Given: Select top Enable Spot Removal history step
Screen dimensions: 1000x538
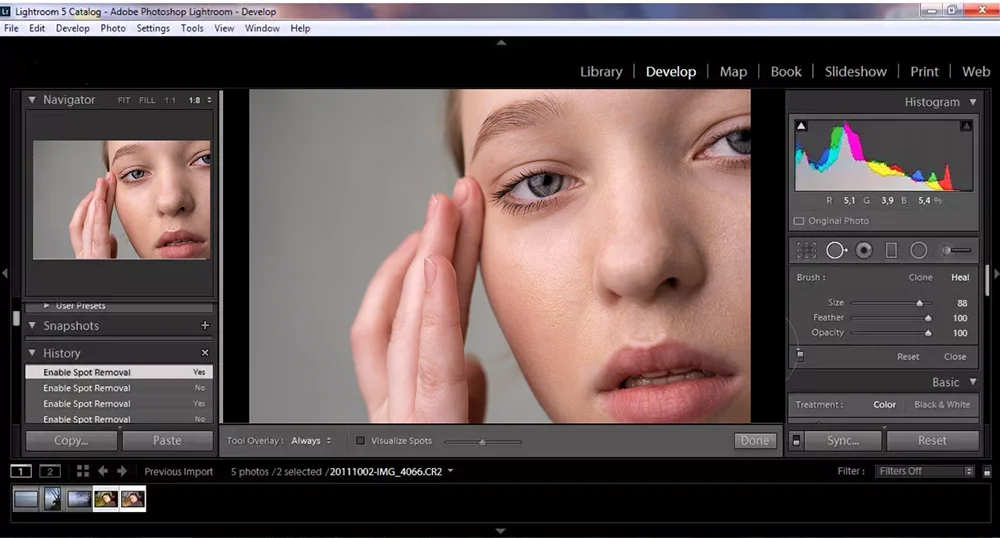Looking at the screenshot, I should [119, 372].
